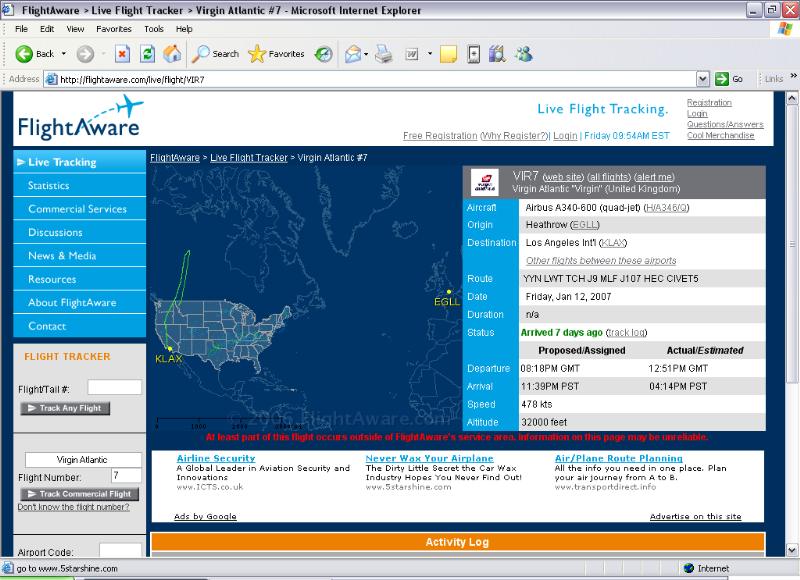Screen dimensions: 800x580
Task: Open the Back button history dropdown arrow
Action: pos(64,53)
